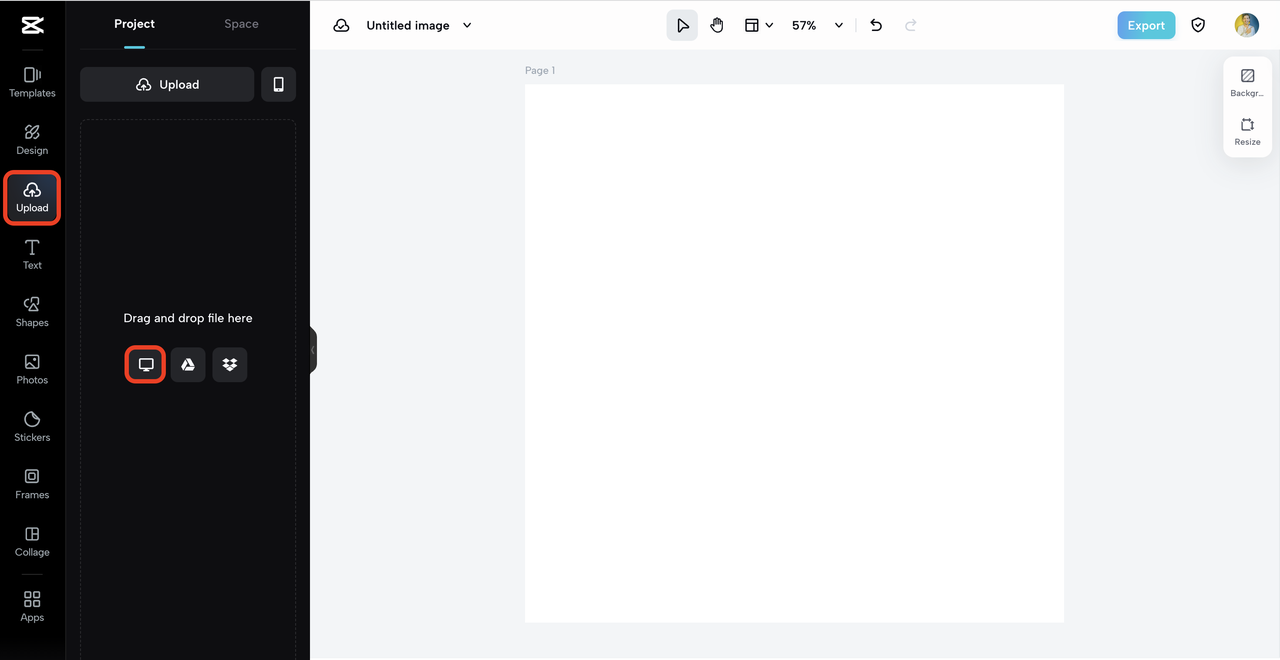Click the blank white canvas page

click(x=794, y=353)
